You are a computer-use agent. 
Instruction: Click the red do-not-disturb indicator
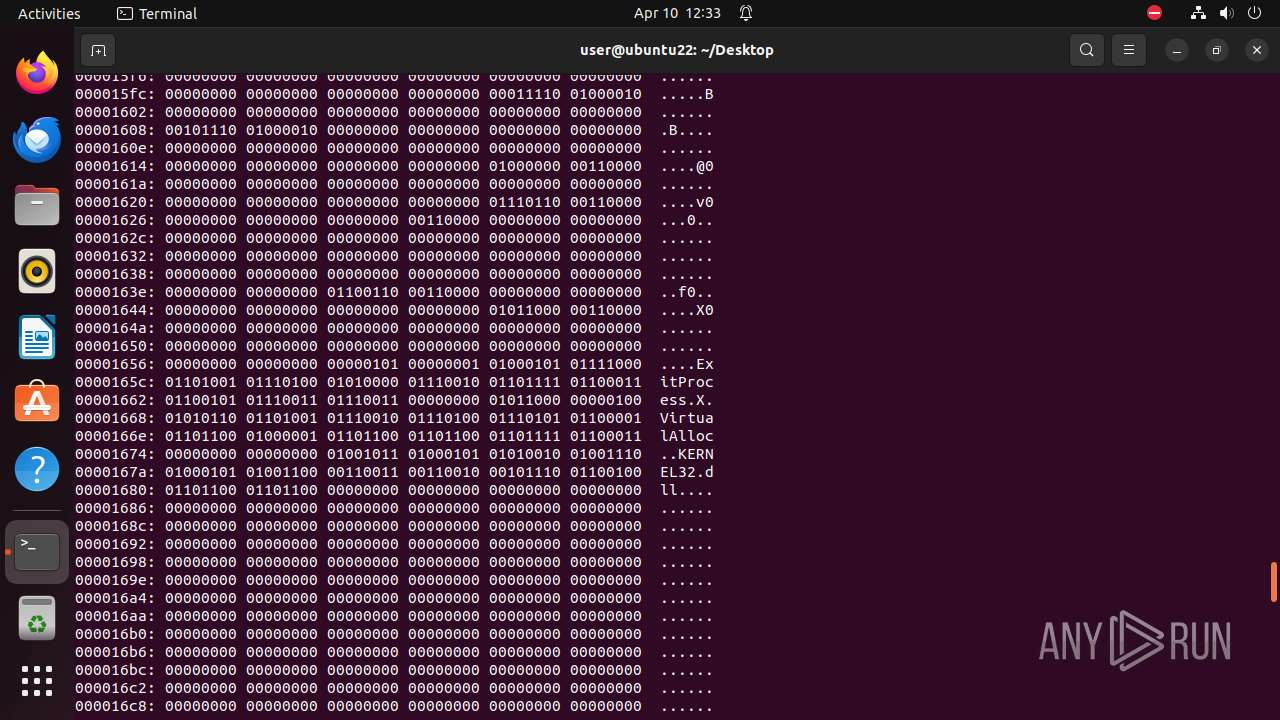click(1155, 13)
